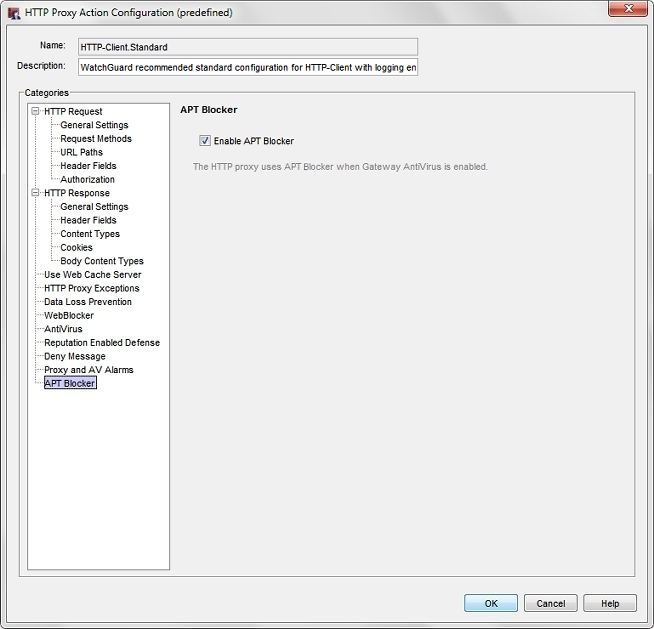Select the HTTP Request category
The height and width of the screenshot is (629, 654).
(73, 111)
